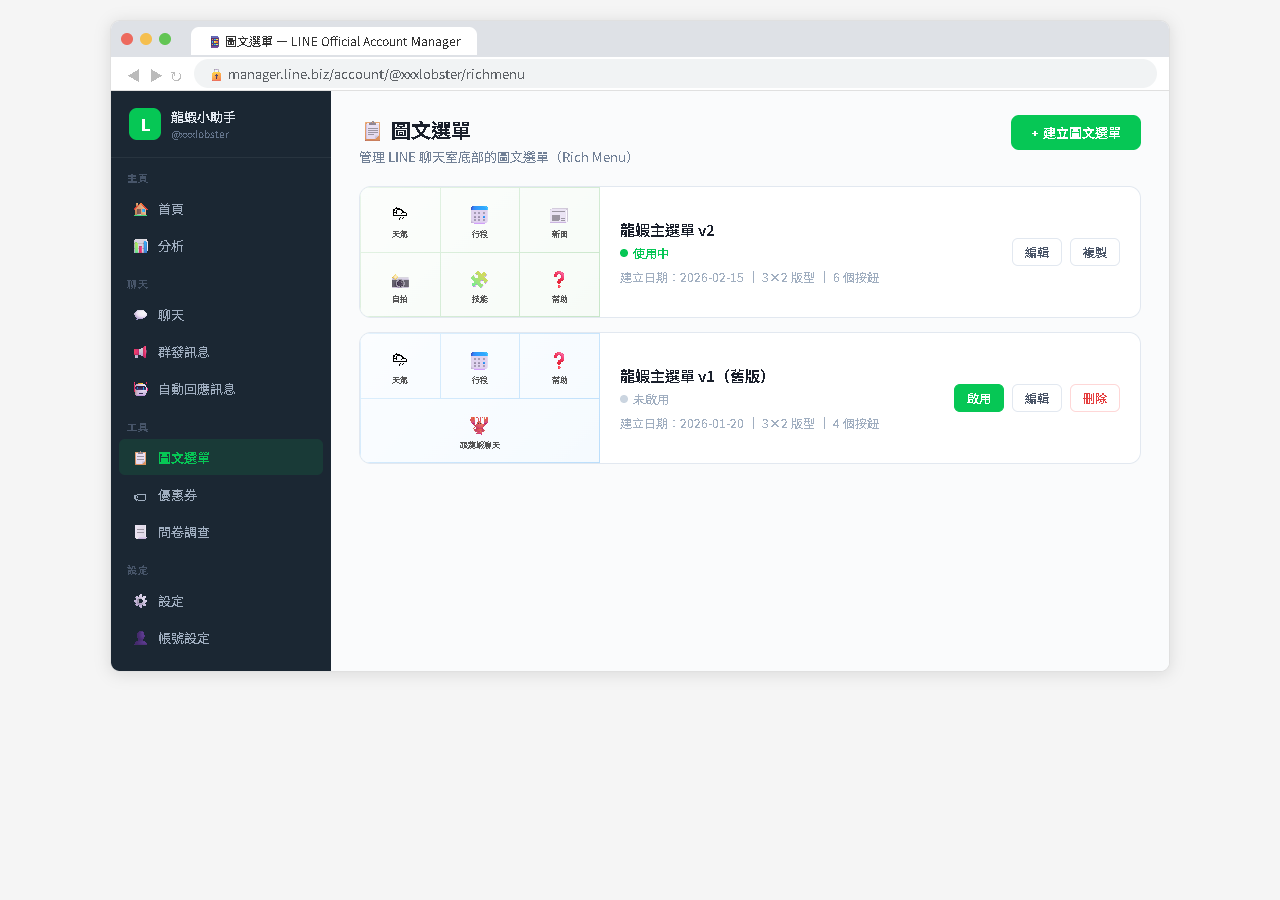This screenshot has height=900, width=1280.
Task: Click the 技能 puzzle icon in the v2 preview
Action: (479, 278)
